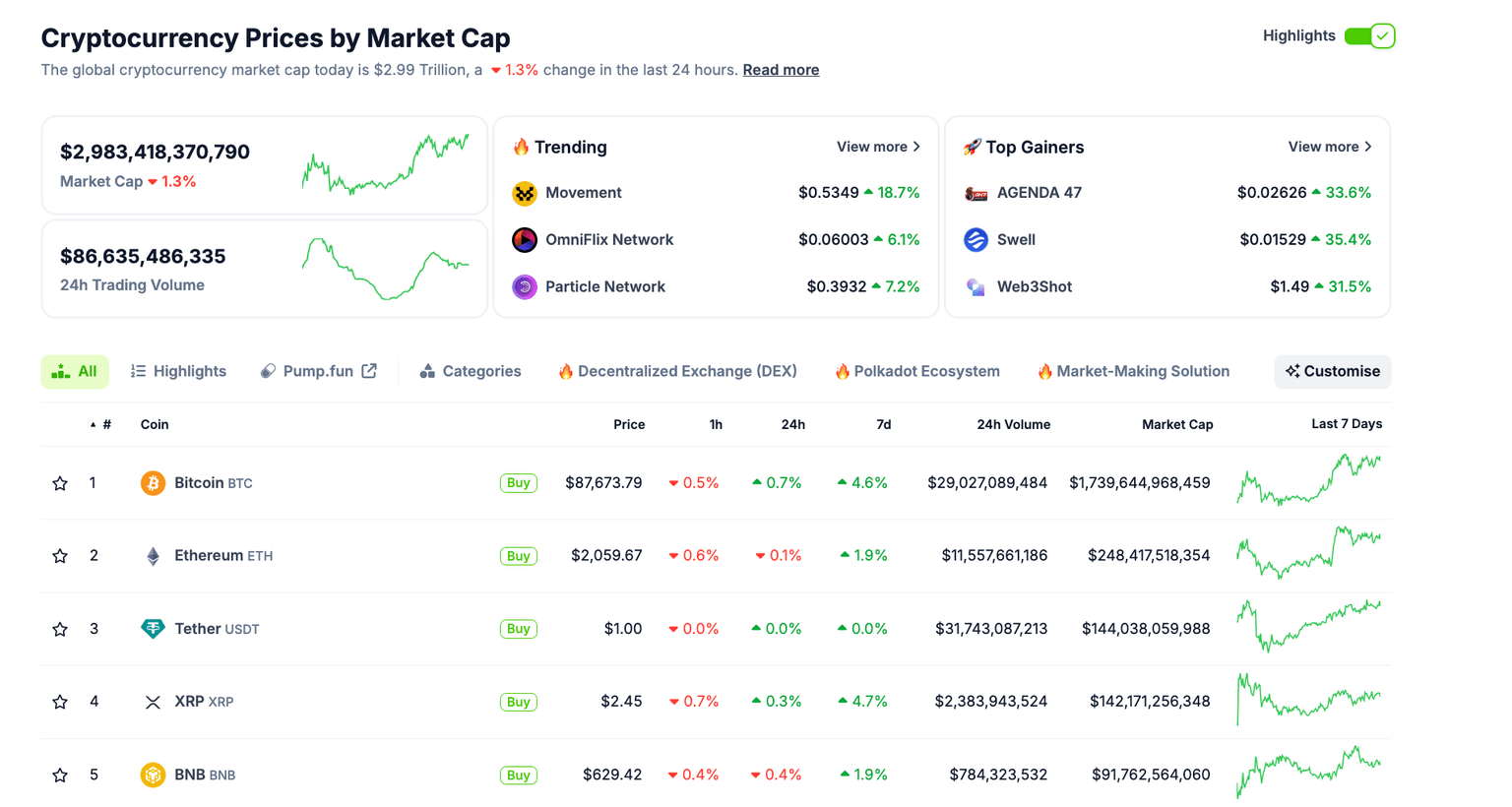The width and height of the screenshot is (1512, 807).
Task: Click the Tether USDT coin icon
Action: click(153, 628)
